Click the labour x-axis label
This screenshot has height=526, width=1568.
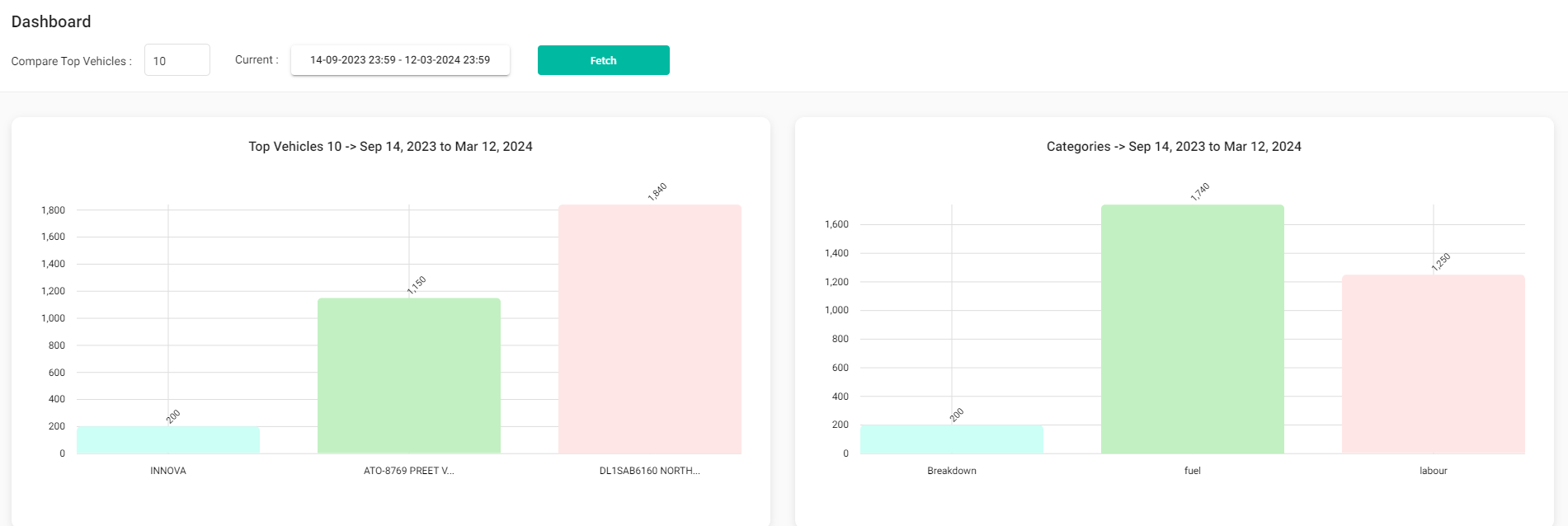(1434, 471)
